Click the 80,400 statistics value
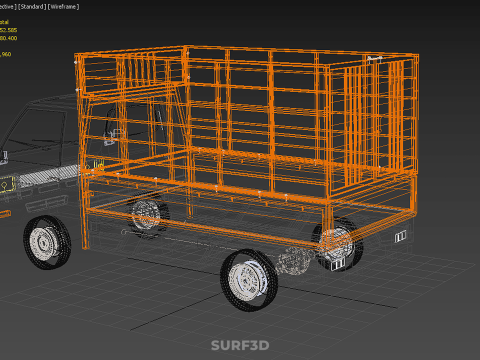This screenshot has height=360, width=480. (x=9, y=38)
